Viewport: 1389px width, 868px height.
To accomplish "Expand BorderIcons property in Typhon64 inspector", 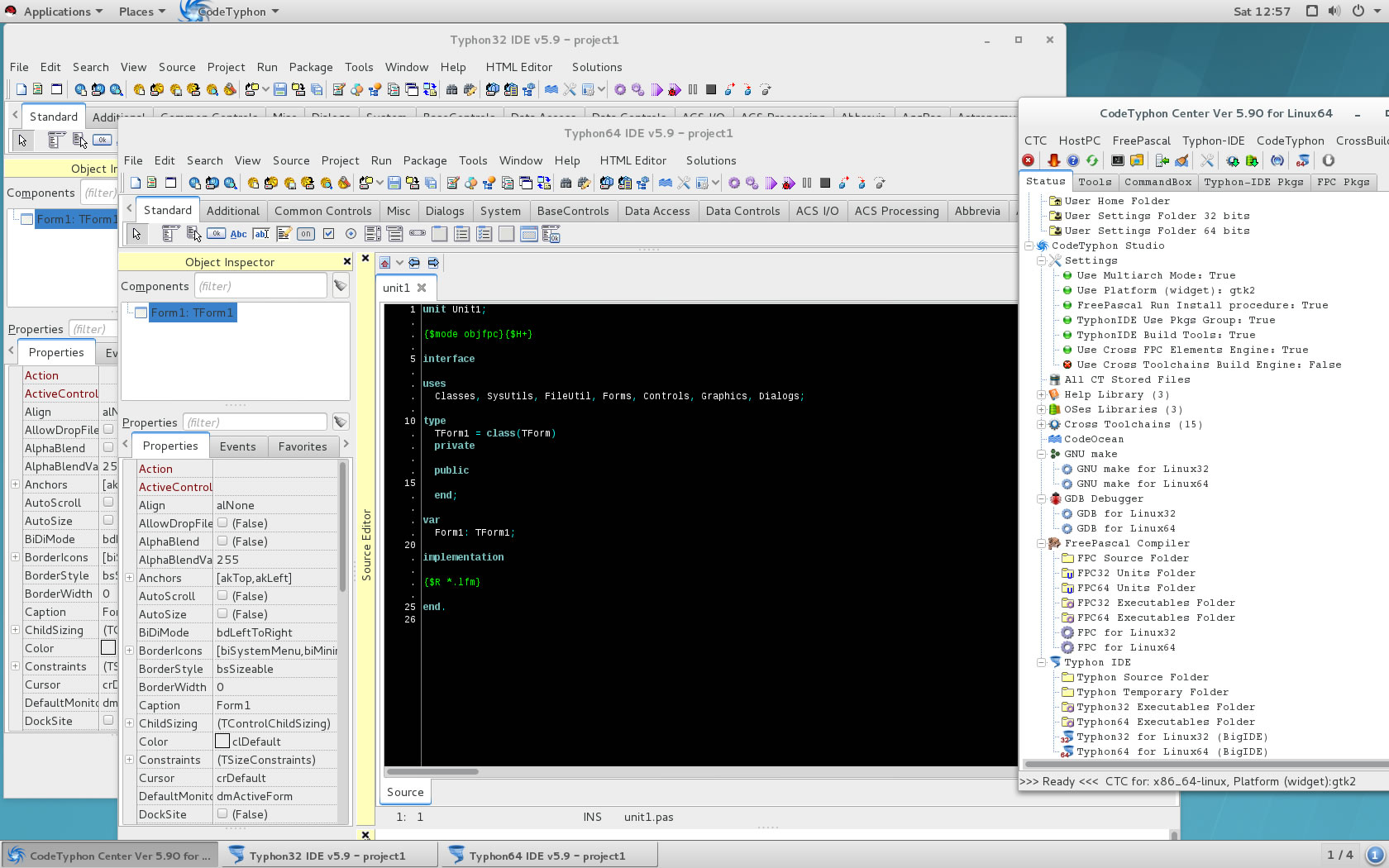I will pyautogui.click(x=129, y=651).
